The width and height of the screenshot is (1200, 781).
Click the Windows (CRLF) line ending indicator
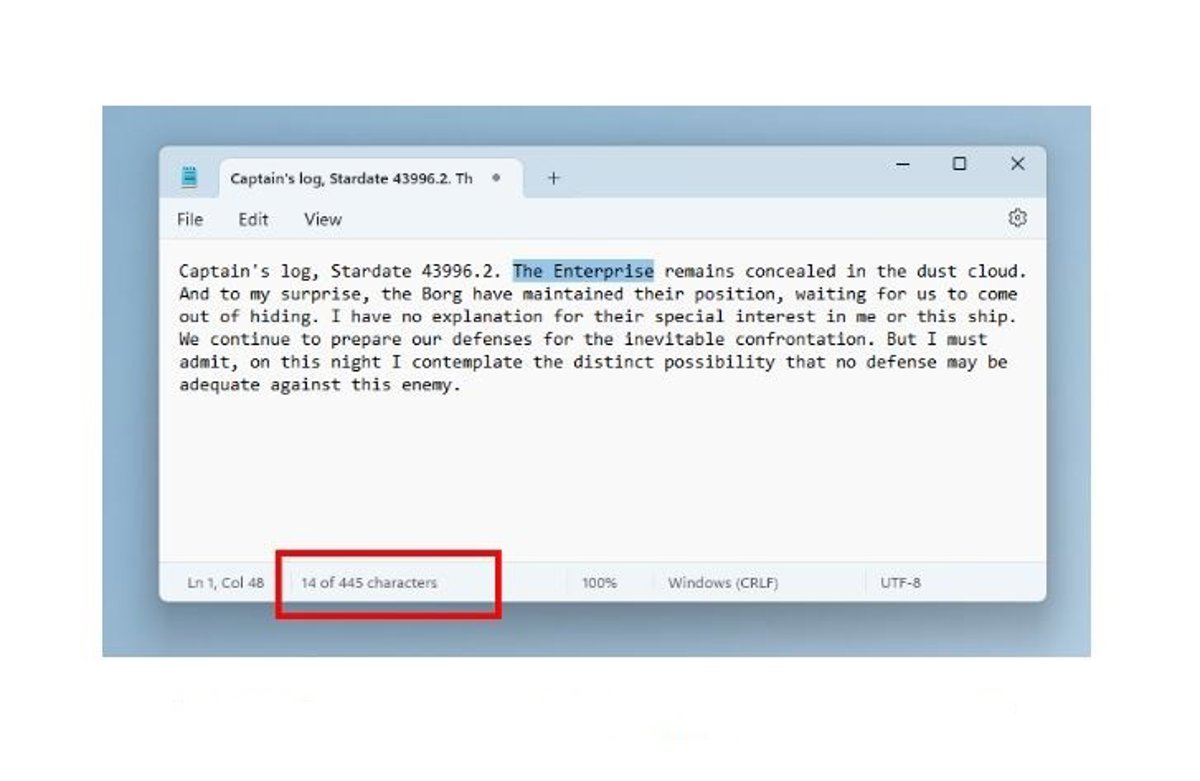click(x=723, y=582)
